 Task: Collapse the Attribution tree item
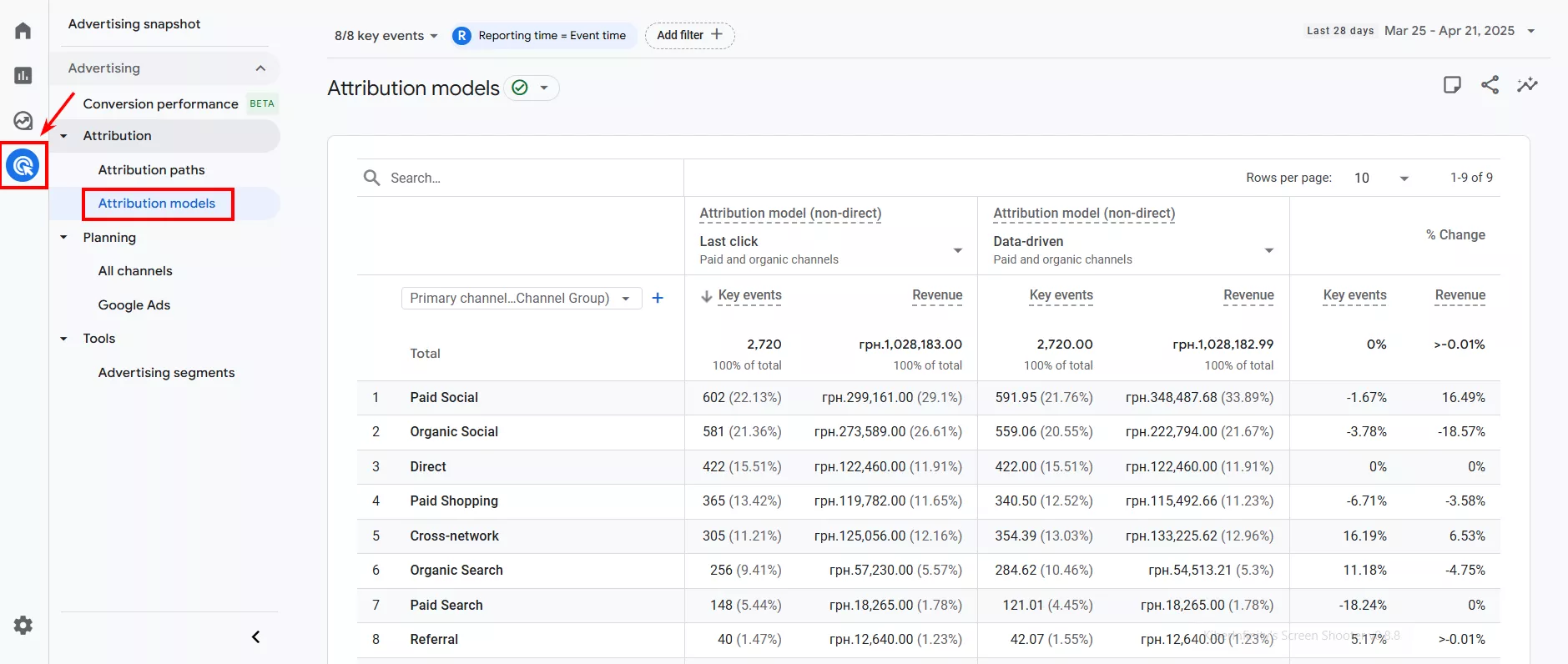point(63,136)
